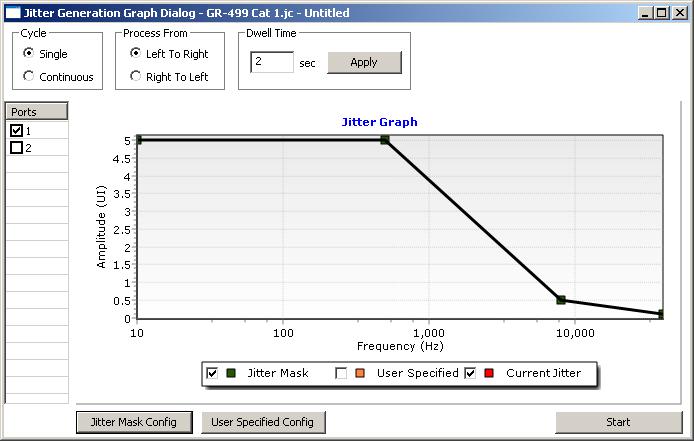Image resolution: width=694 pixels, height=441 pixels.
Task: Close the Jitter Generation Graph dialog
Action: tap(679, 13)
